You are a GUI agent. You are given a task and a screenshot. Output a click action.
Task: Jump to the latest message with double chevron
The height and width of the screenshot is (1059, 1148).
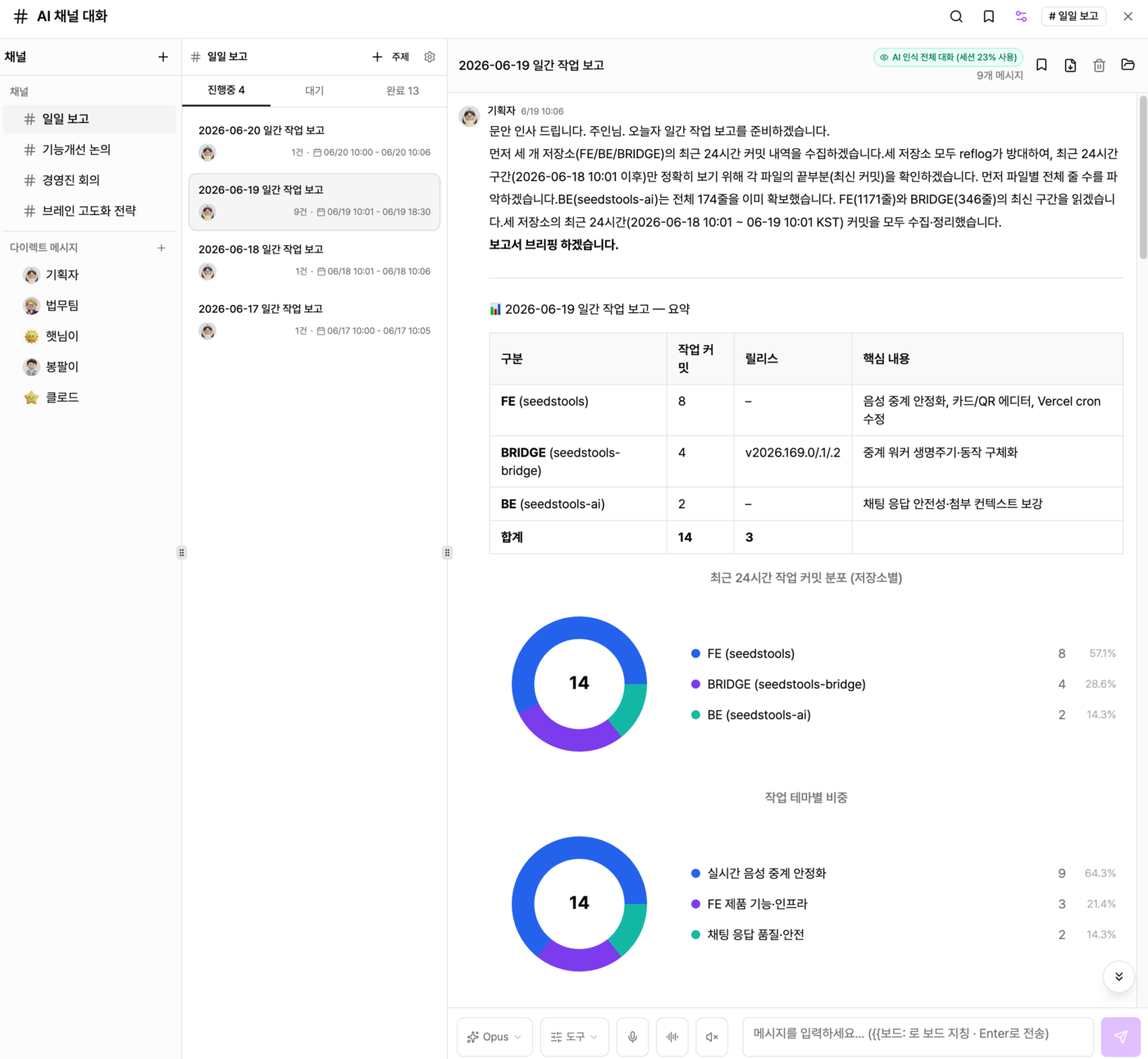[x=1118, y=976]
